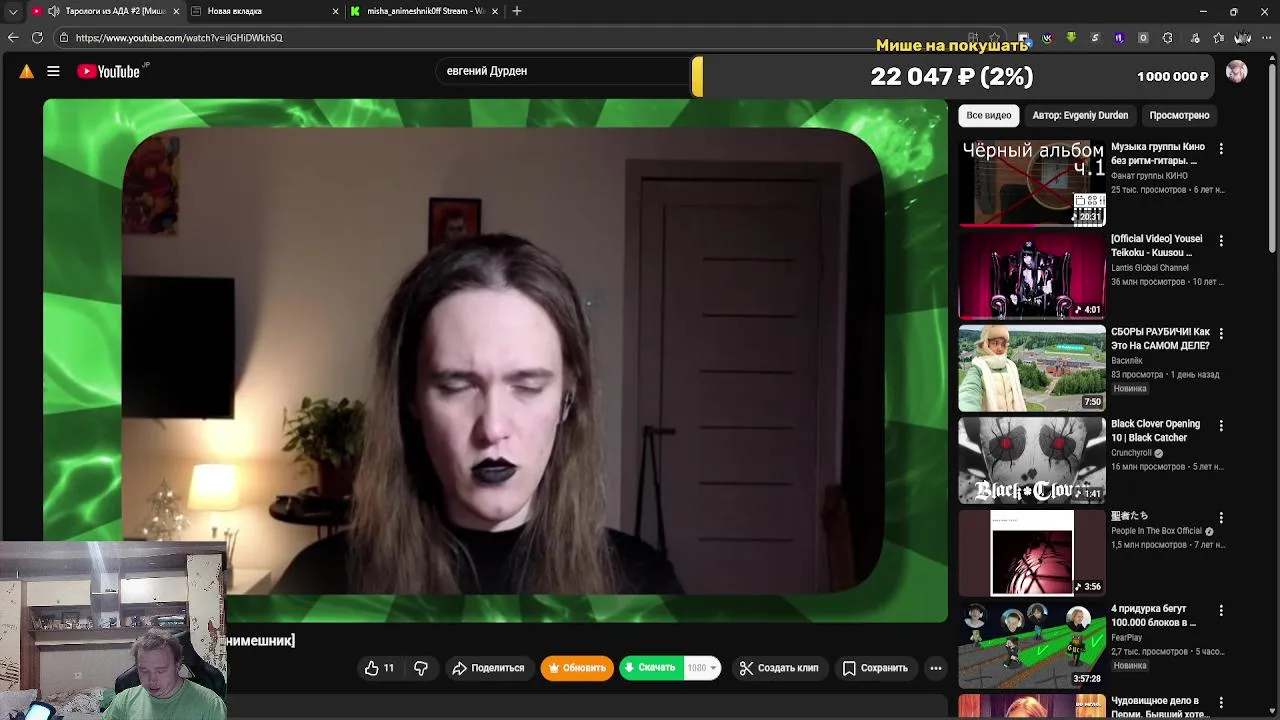
Task: Open the browser extensions puzzle icon
Action: click(x=1167, y=38)
